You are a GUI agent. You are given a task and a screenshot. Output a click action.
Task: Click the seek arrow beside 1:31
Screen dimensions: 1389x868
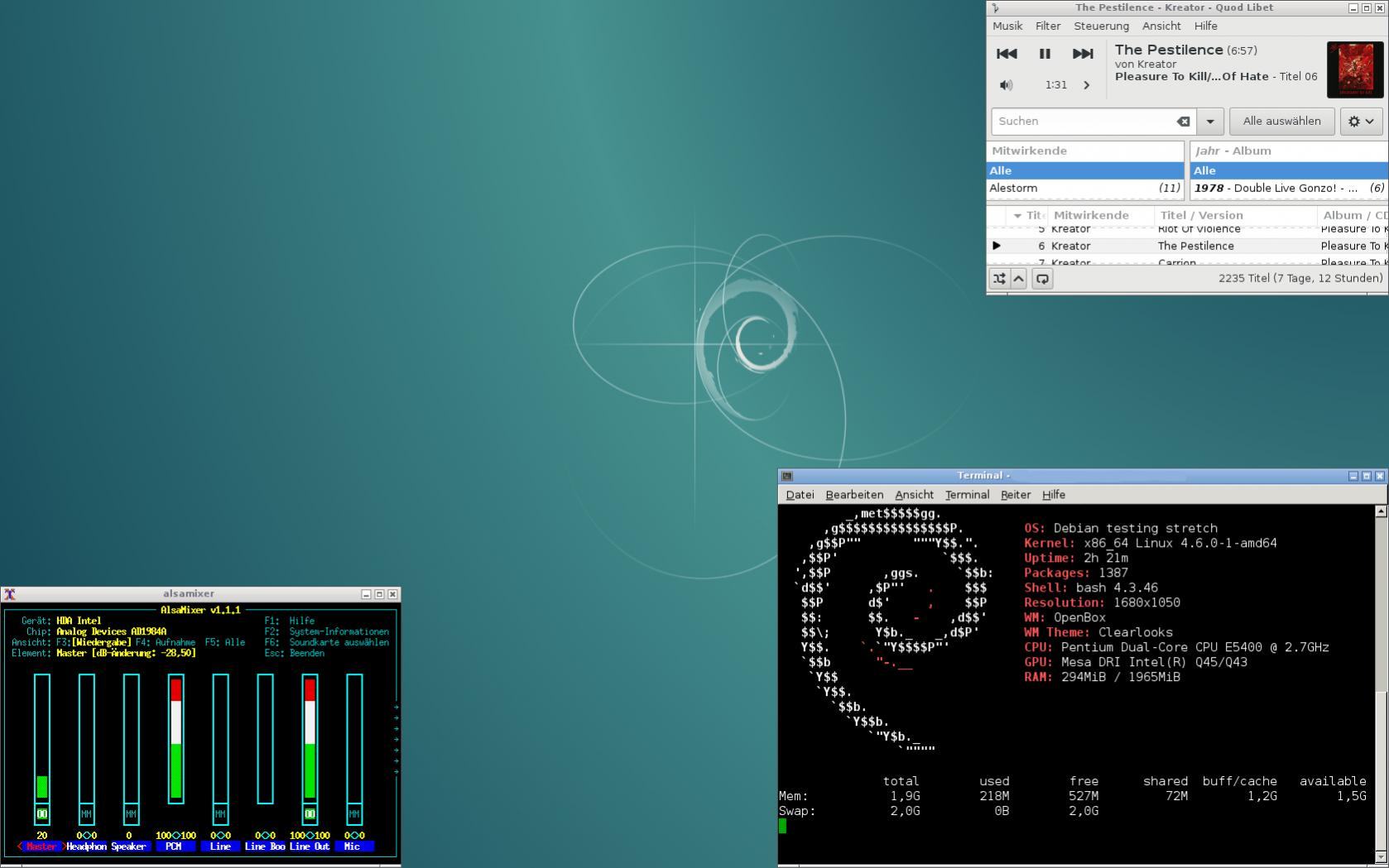click(x=1087, y=84)
